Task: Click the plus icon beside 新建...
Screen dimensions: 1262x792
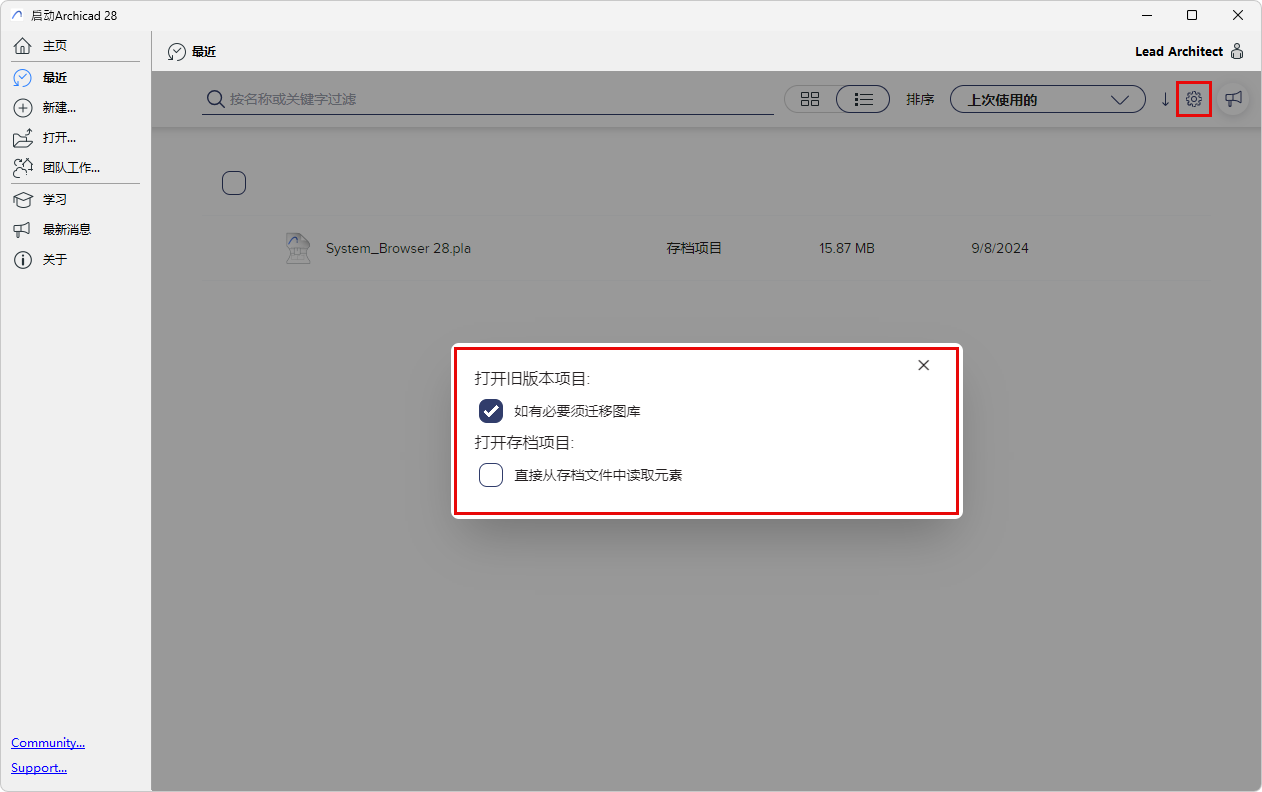Action: point(23,107)
